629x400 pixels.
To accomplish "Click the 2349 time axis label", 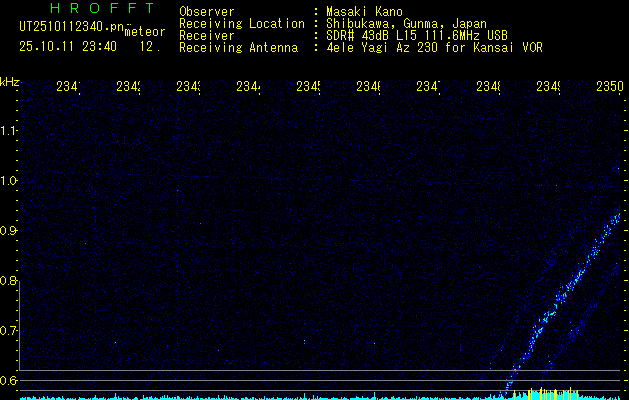I will 549,86.
